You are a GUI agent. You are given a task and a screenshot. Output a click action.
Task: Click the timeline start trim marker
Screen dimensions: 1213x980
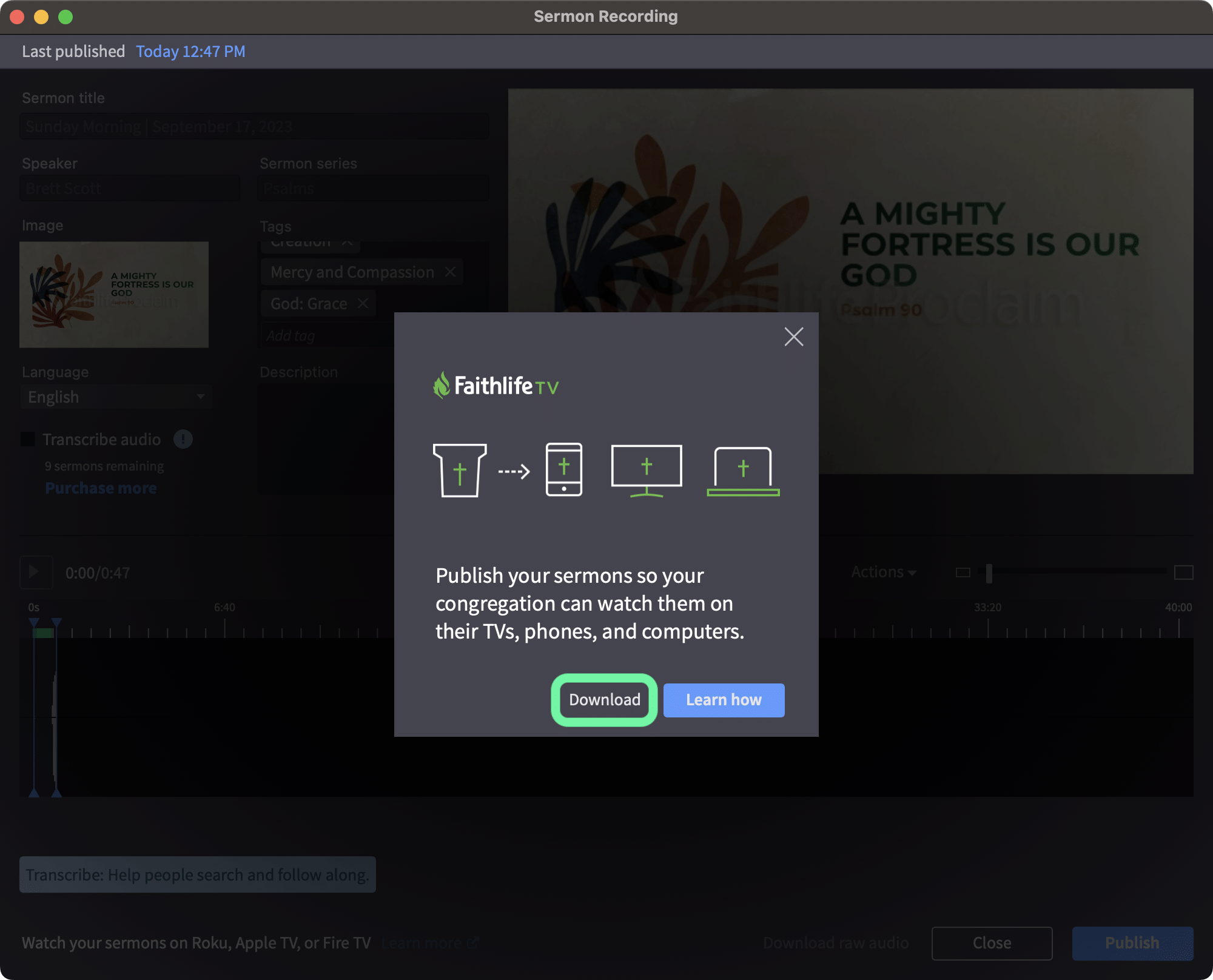tap(34, 623)
